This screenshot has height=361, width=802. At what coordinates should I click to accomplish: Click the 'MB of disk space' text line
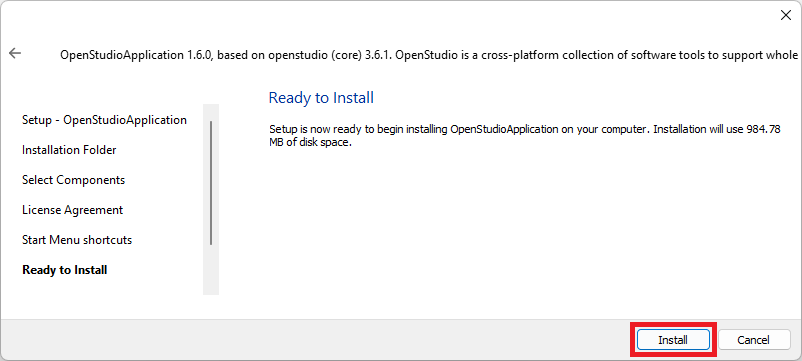click(311, 143)
